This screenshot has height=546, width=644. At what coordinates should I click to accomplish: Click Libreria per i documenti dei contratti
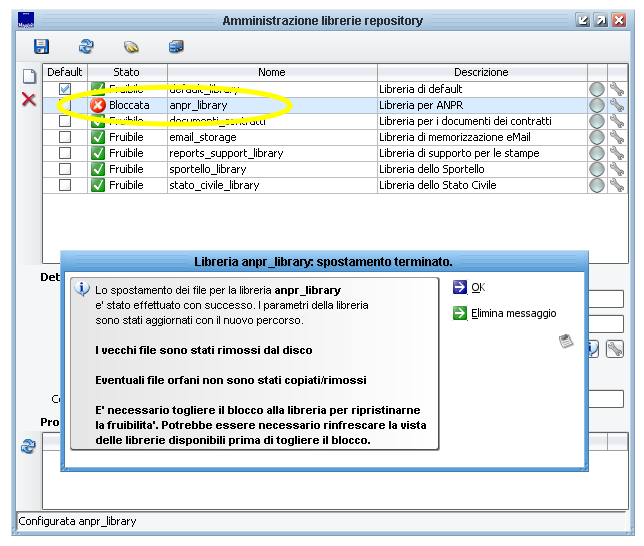coord(465,121)
